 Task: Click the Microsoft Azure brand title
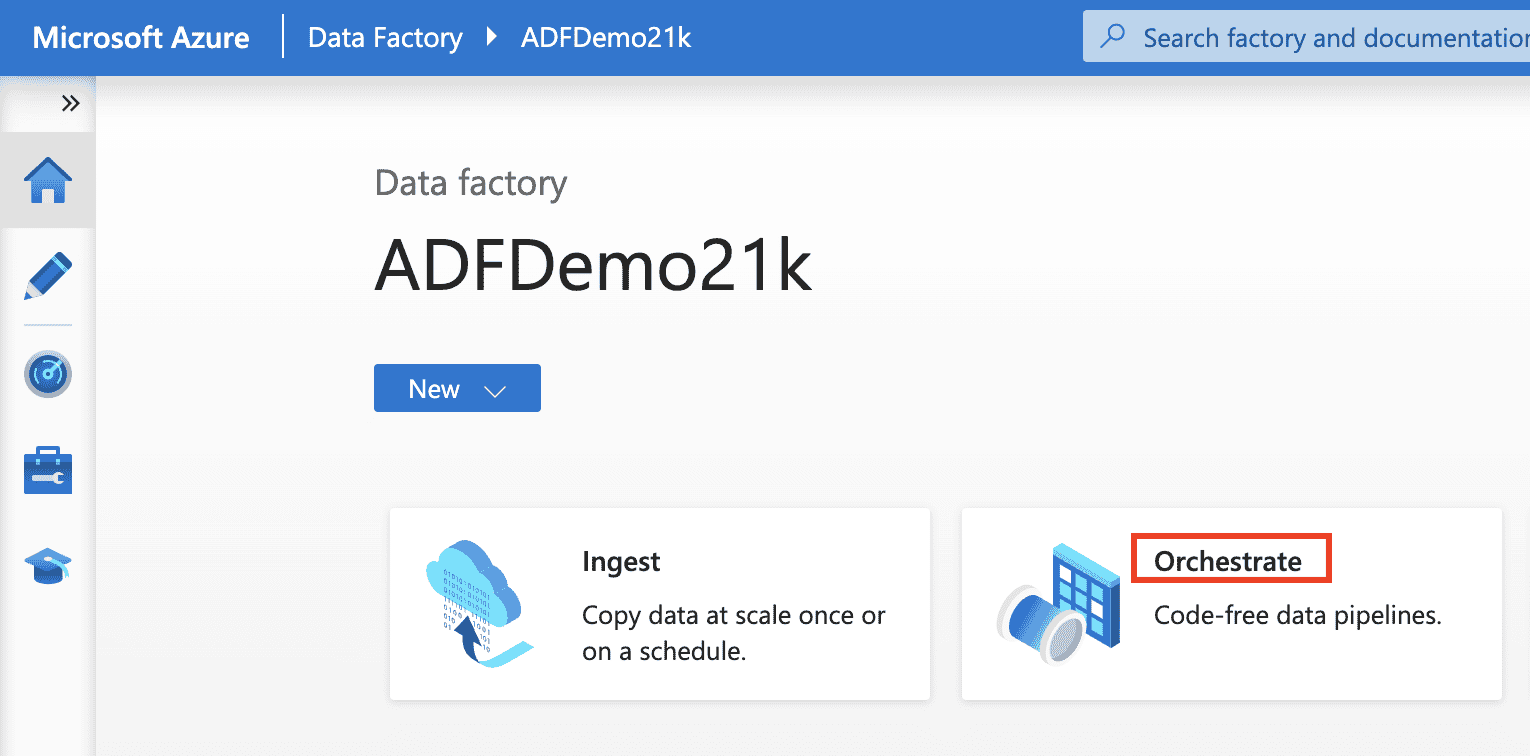[x=141, y=38]
